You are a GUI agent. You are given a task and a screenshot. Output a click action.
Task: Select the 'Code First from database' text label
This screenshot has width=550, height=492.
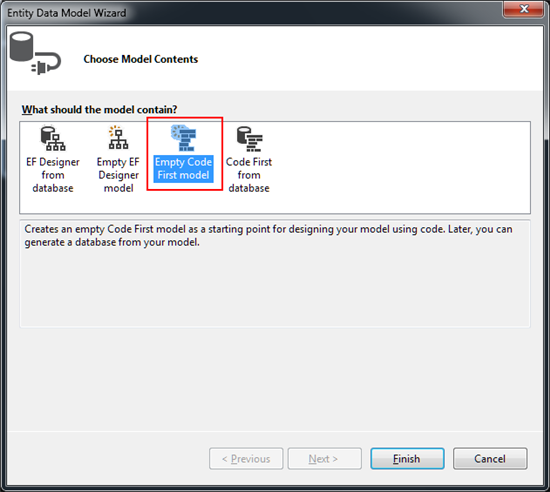coord(249,175)
